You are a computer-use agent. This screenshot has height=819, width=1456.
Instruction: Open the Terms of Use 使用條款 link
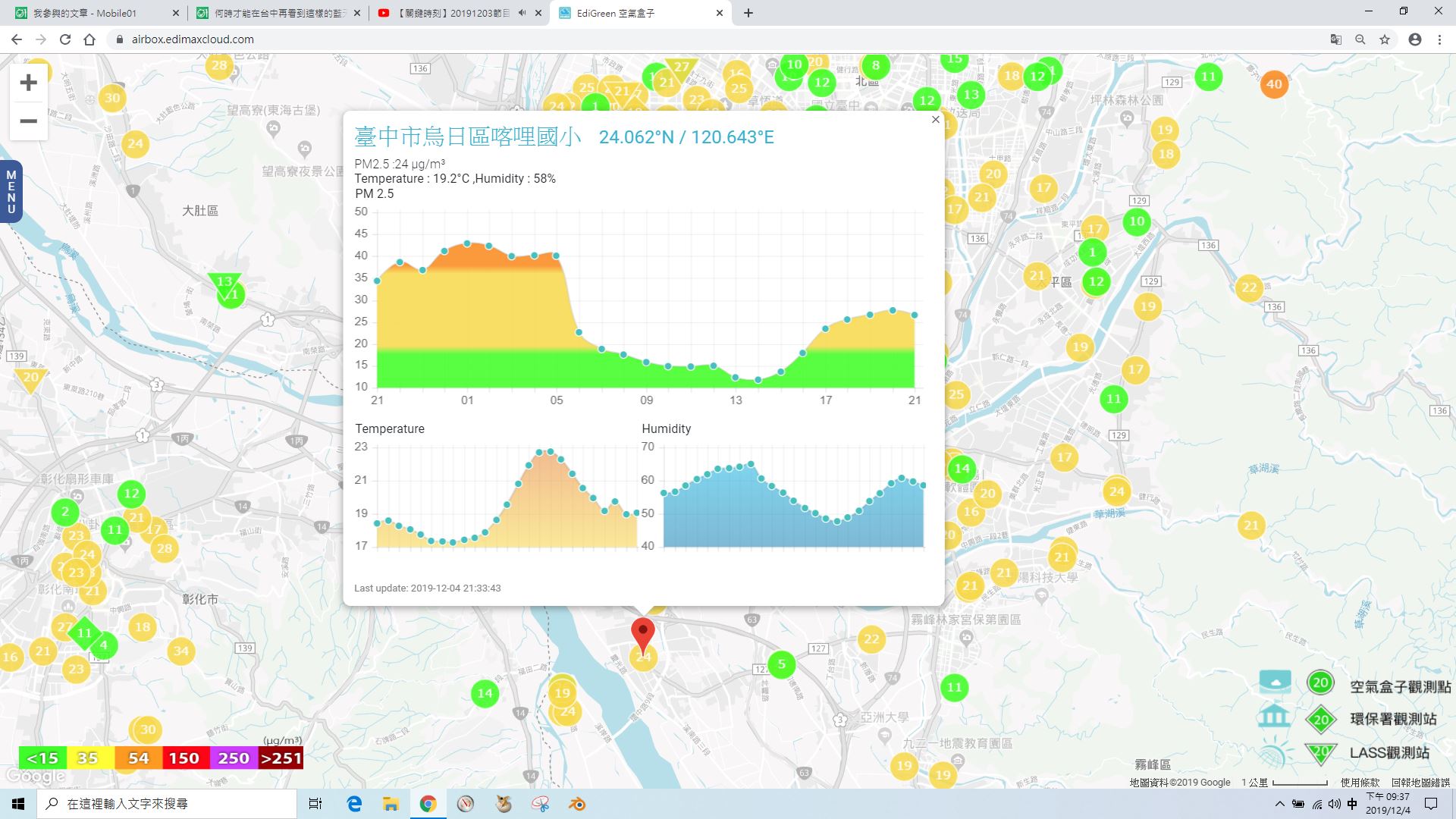click(x=1360, y=783)
